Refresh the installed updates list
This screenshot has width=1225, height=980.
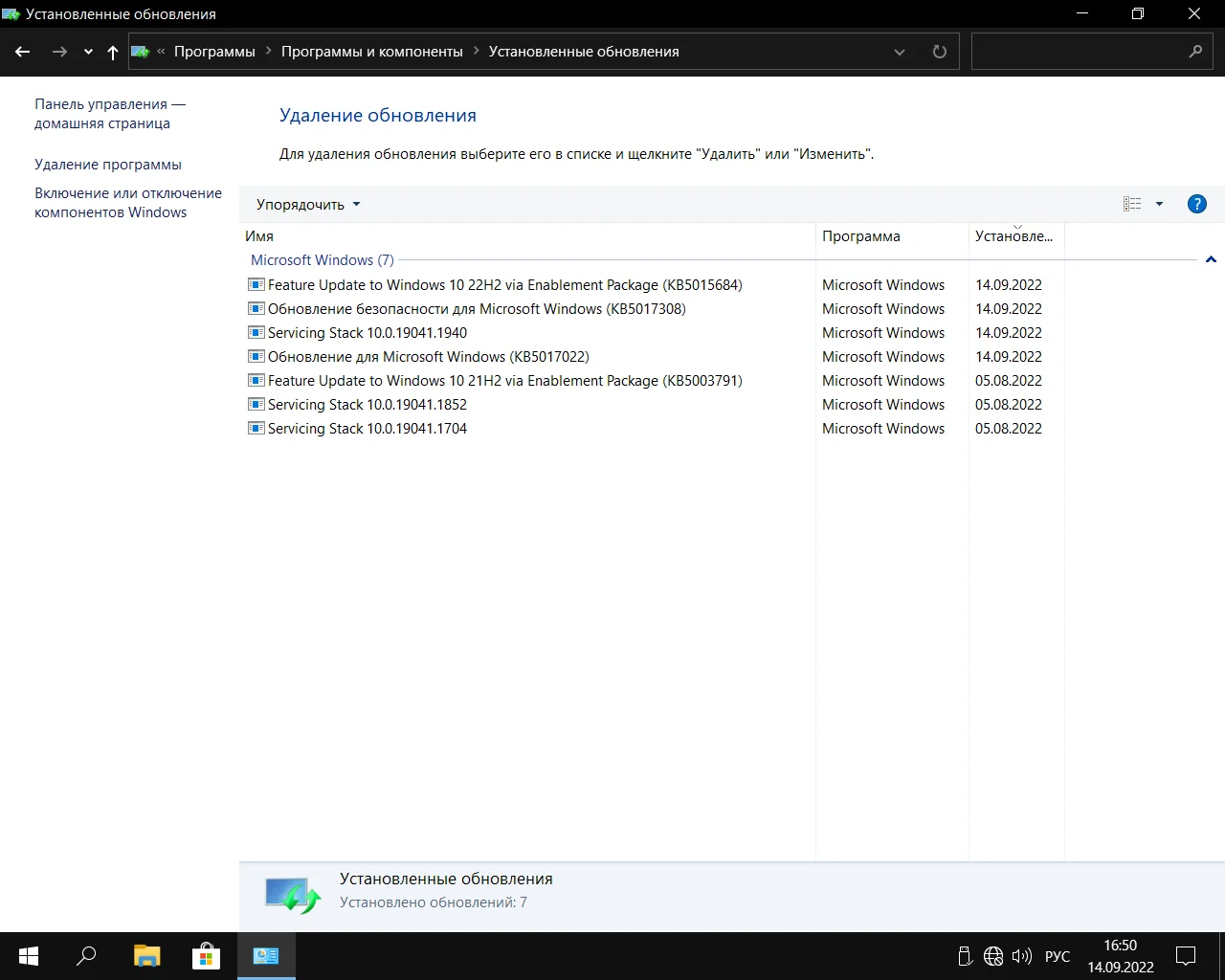[x=940, y=52]
